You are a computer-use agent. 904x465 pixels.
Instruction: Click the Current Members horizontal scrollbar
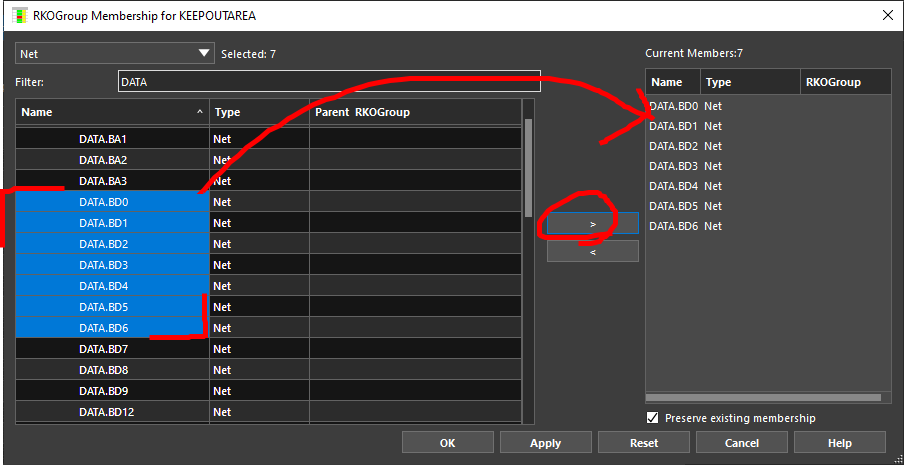click(x=763, y=397)
